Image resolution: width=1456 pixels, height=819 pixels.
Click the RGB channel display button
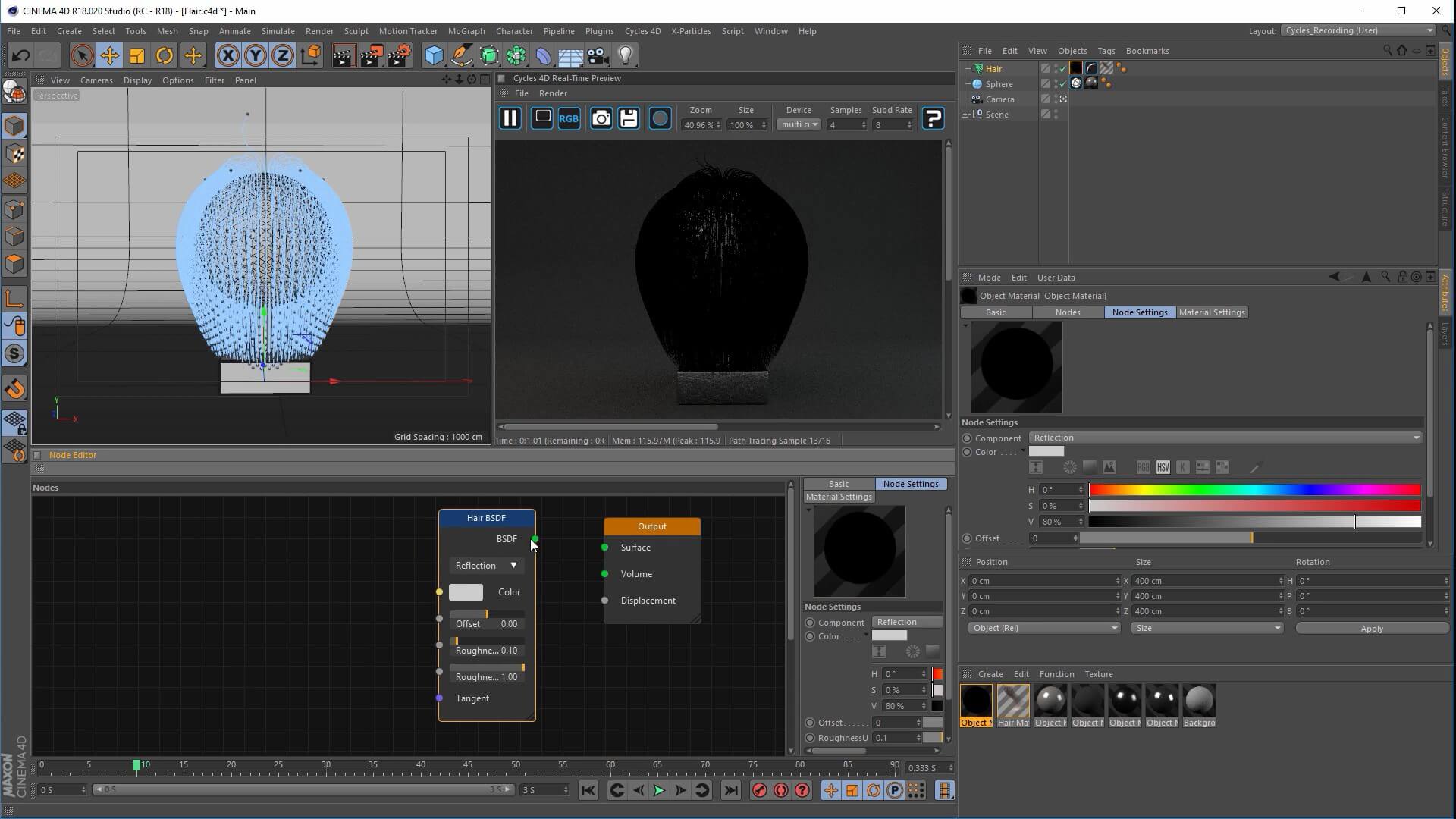pos(569,118)
